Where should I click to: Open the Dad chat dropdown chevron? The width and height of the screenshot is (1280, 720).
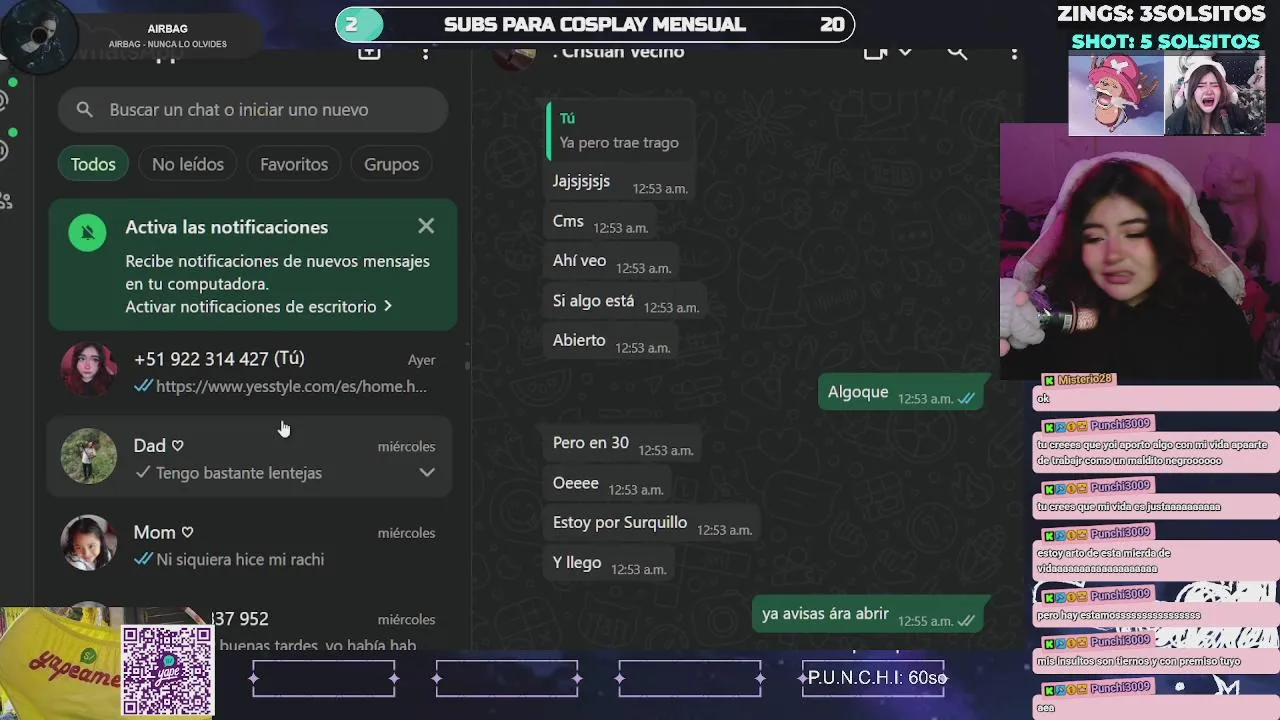[x=427, y=472]
